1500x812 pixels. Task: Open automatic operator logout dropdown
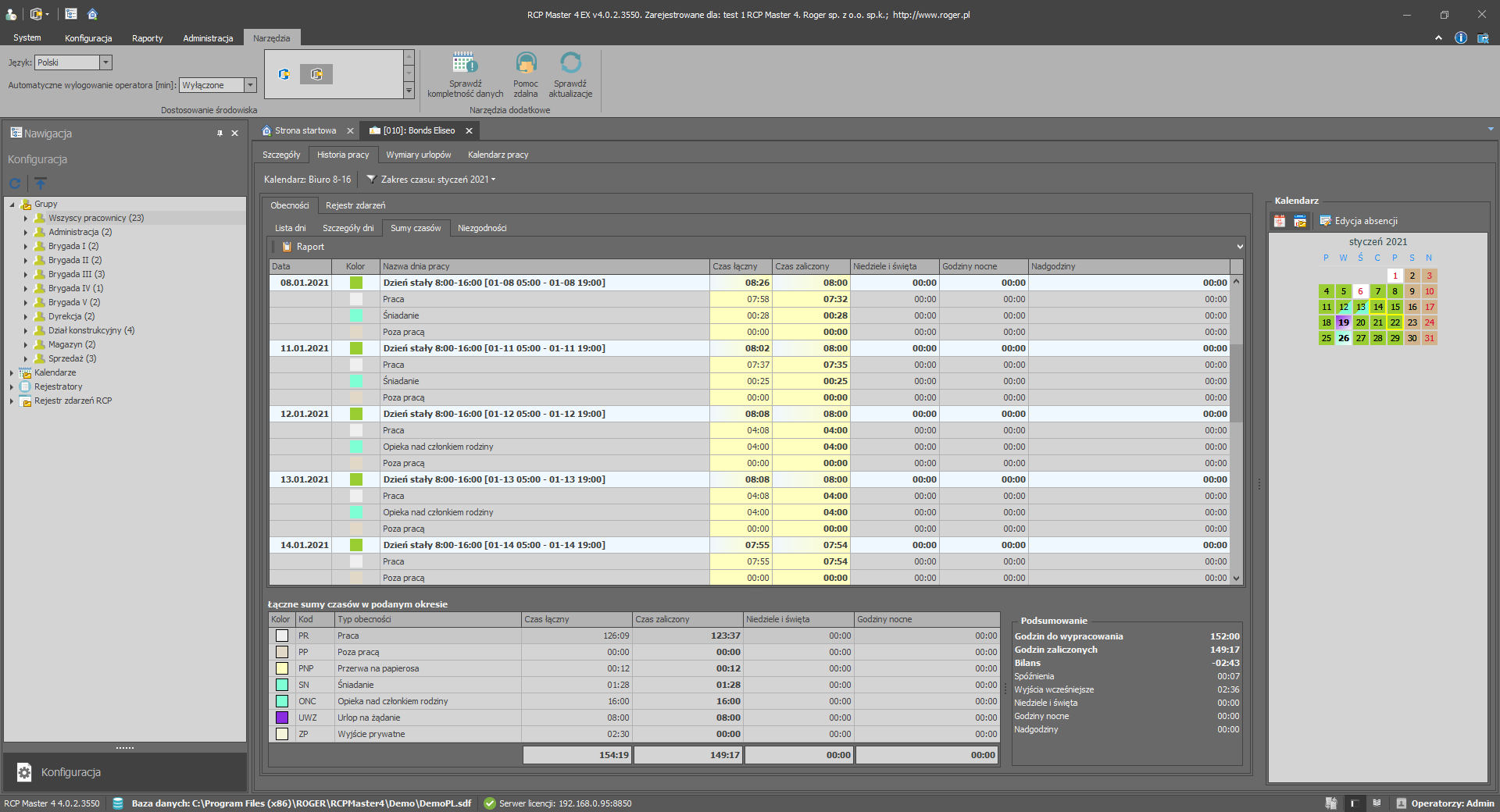pyautogui.click(x=250, y=85)
